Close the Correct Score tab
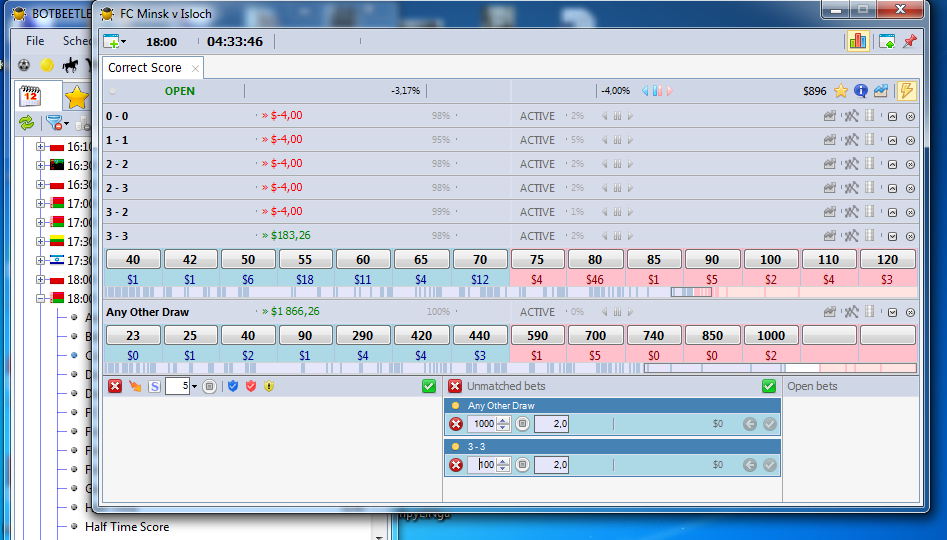This screenshot has width=947, height=540. pos(195,68)
